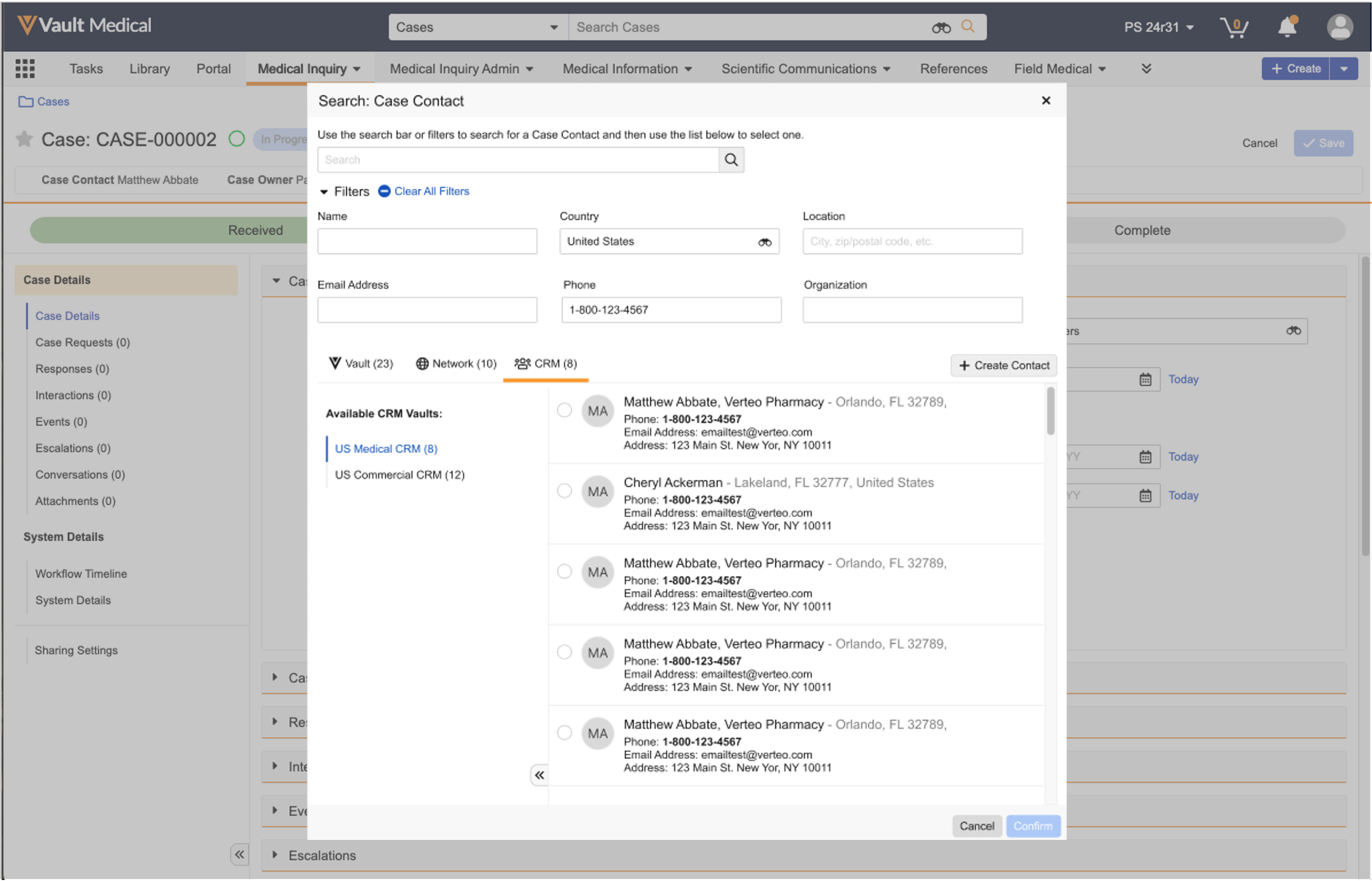Collapse the CRM vaults panel with double chevron
The image size is (1372, 881).
pos(539,775)
